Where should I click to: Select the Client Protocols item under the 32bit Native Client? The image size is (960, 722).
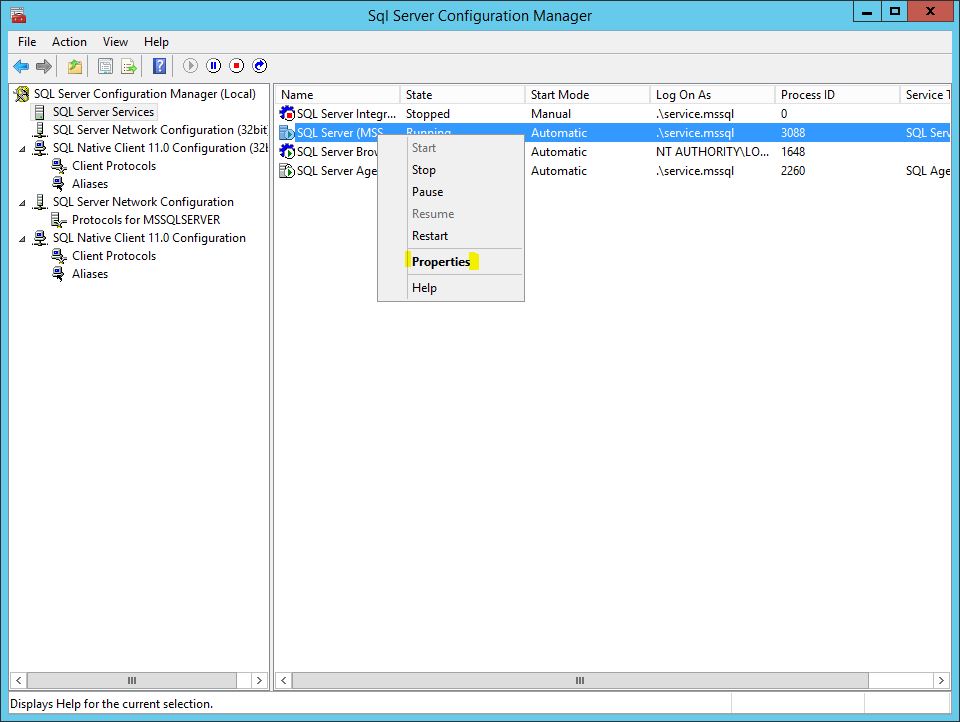[114, 166]
